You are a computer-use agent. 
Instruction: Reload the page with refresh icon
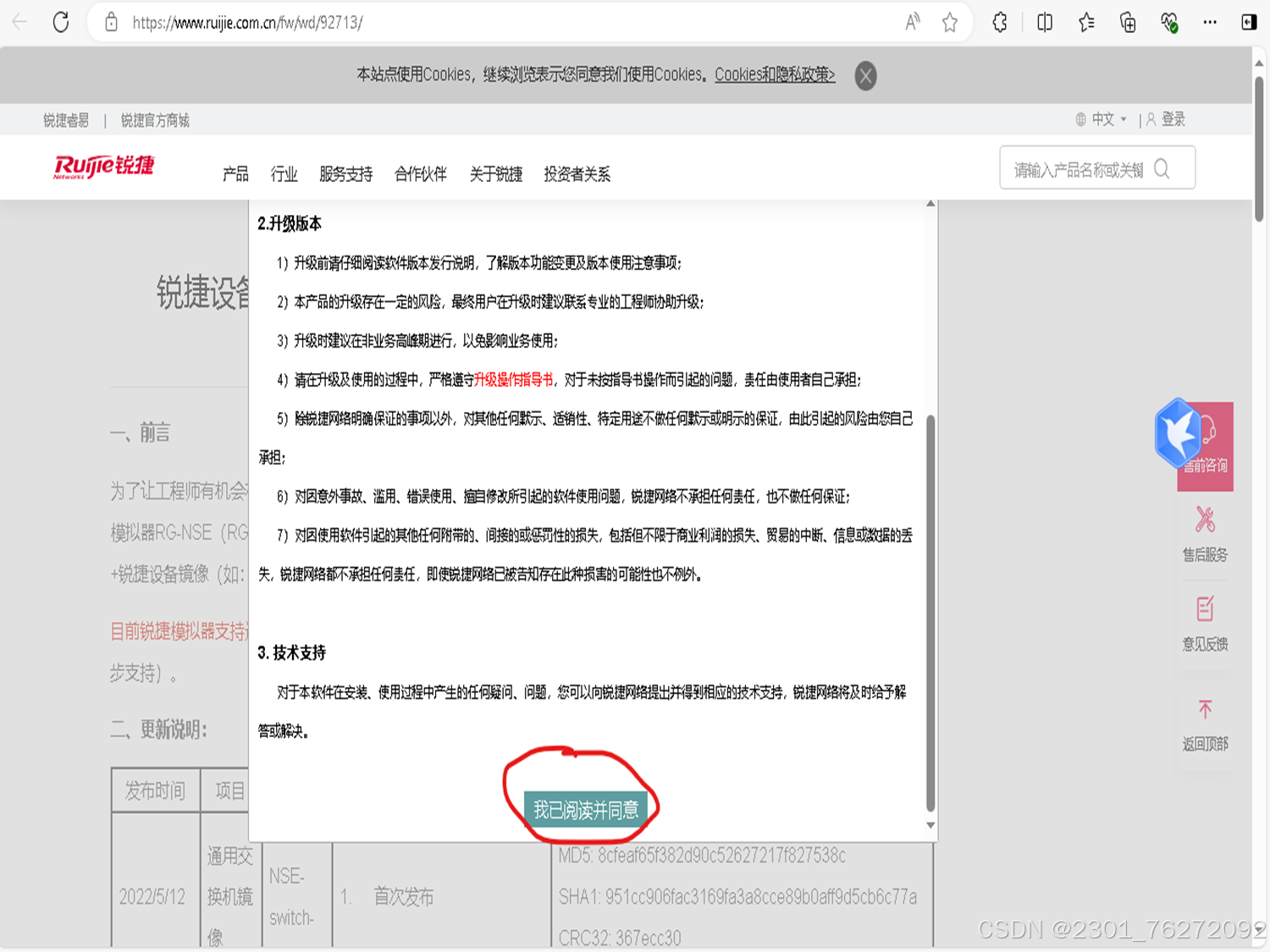pyautogui.click(x=61, y=23)
